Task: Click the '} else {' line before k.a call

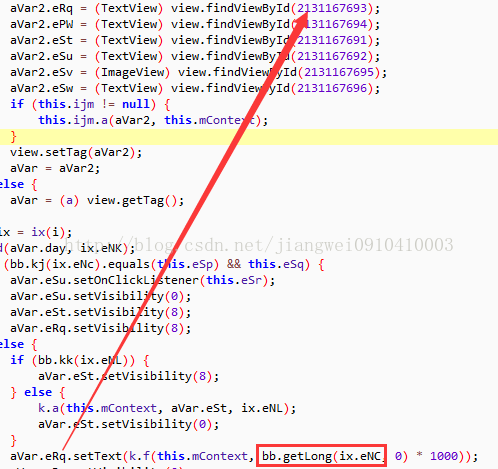Action: pos(38,392)
